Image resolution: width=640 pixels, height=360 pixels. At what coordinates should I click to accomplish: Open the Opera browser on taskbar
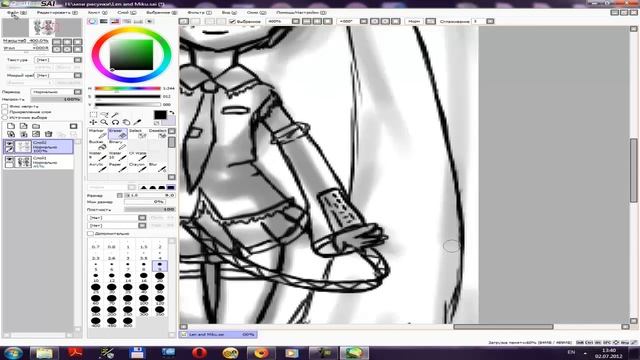coord(199,353)
